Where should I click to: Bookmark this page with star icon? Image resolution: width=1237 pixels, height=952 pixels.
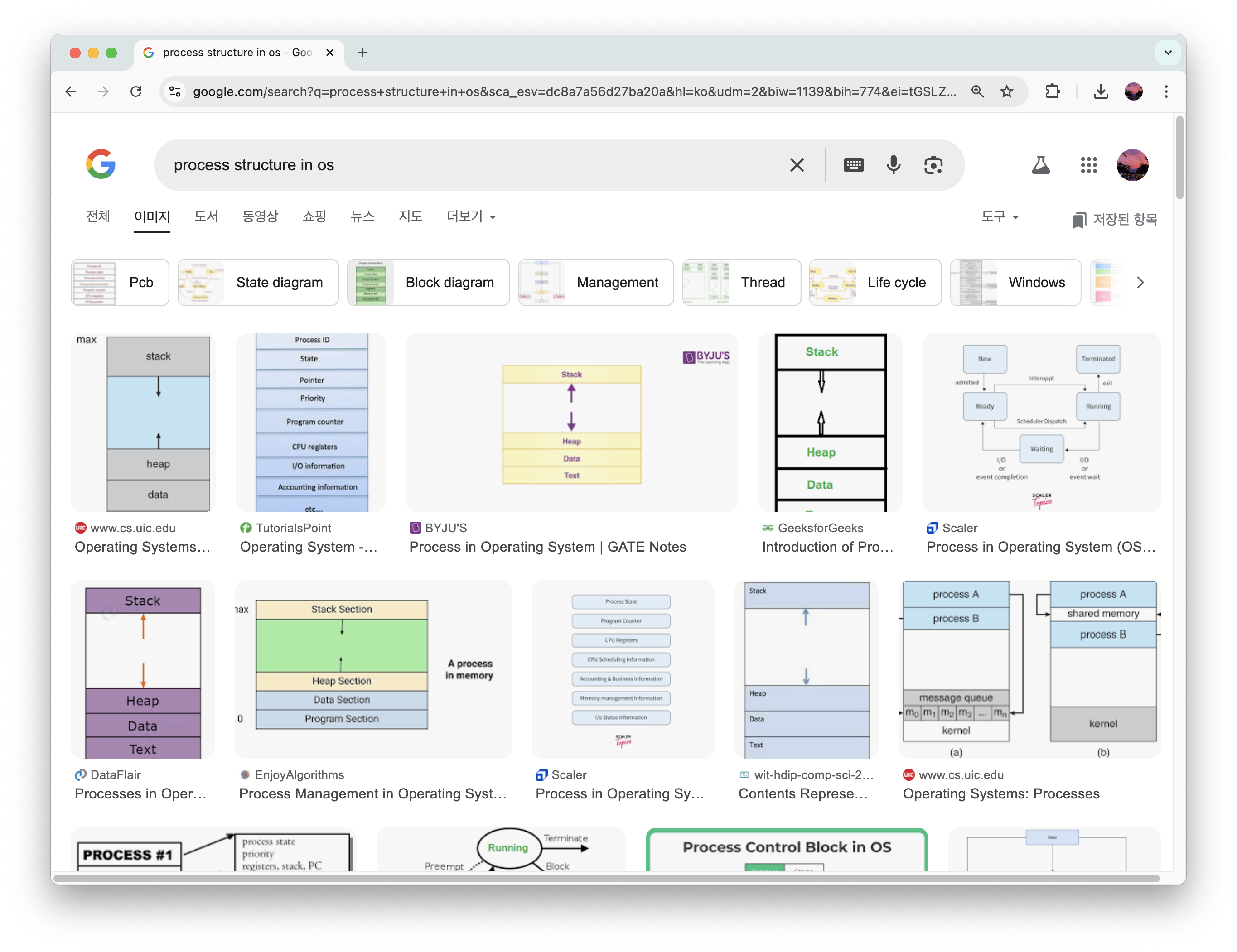tap(1006, 91)
